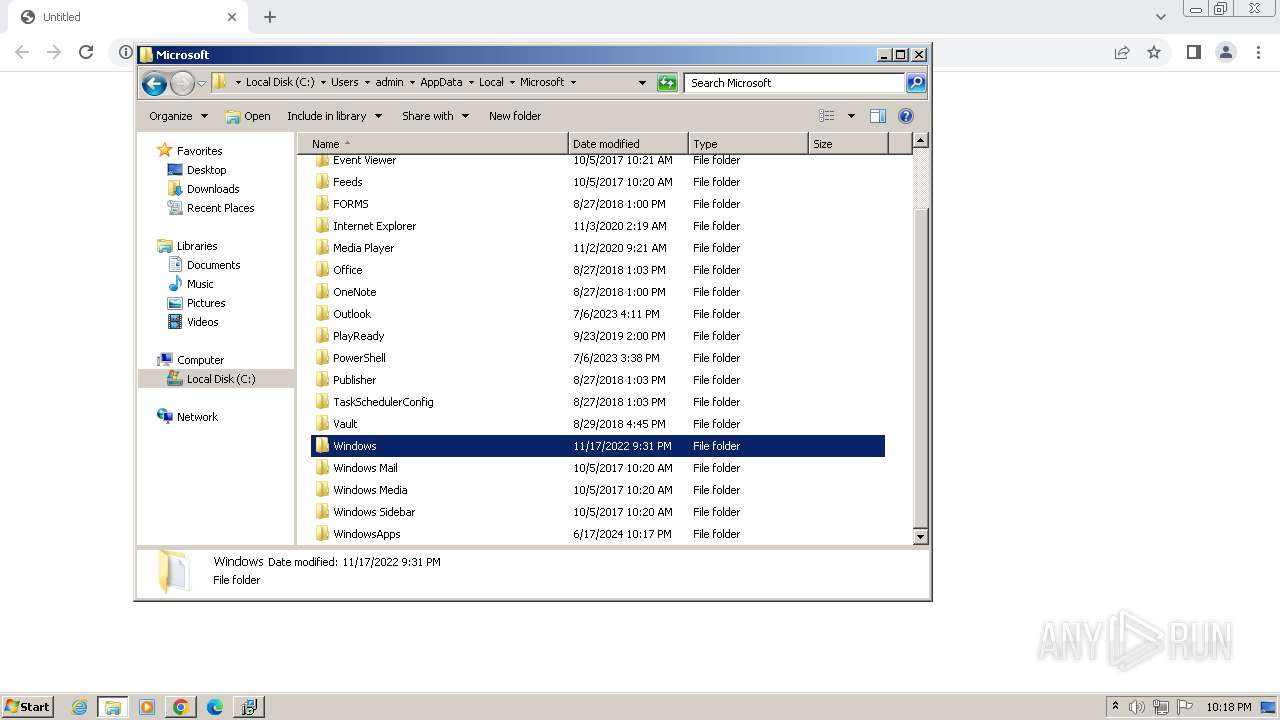Select Documents library
1280x720 pixels.
(x=213, y=265)
